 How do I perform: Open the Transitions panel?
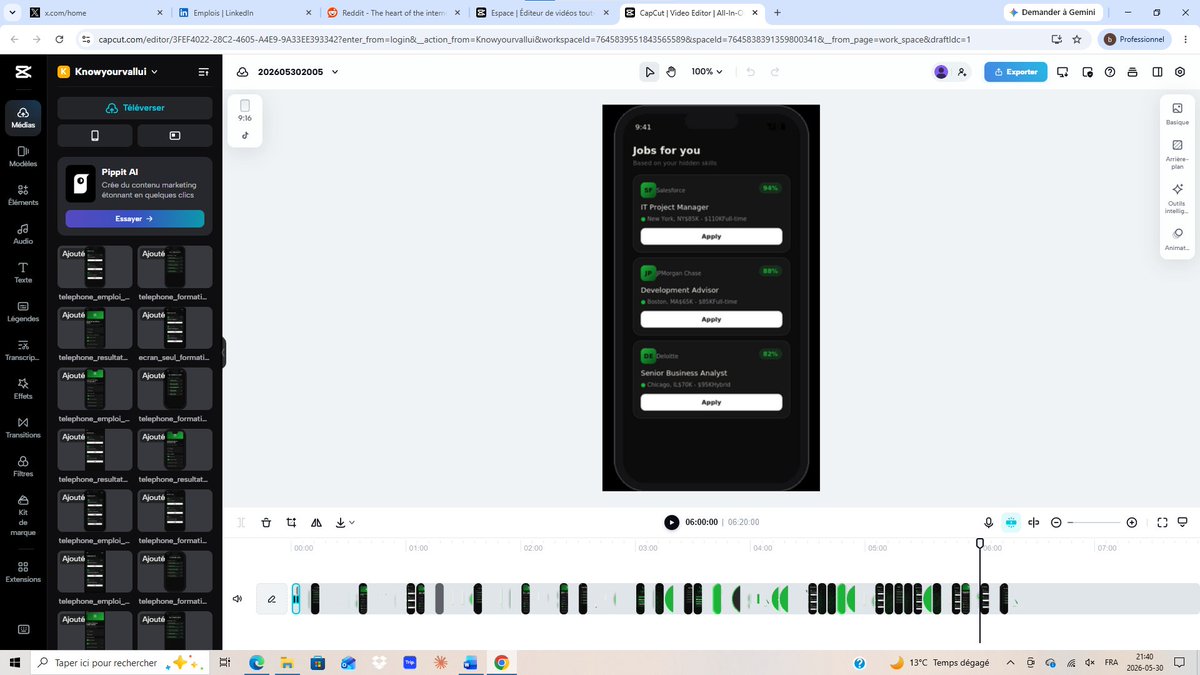click(x=23, y=427)
